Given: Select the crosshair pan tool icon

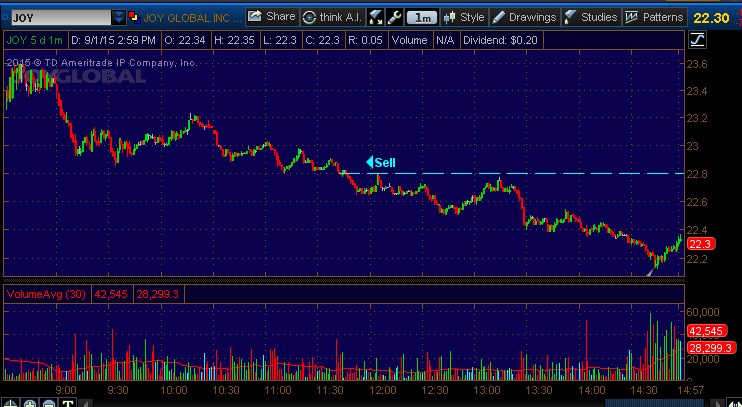Looking at the screenshot, I should [10, 403].
